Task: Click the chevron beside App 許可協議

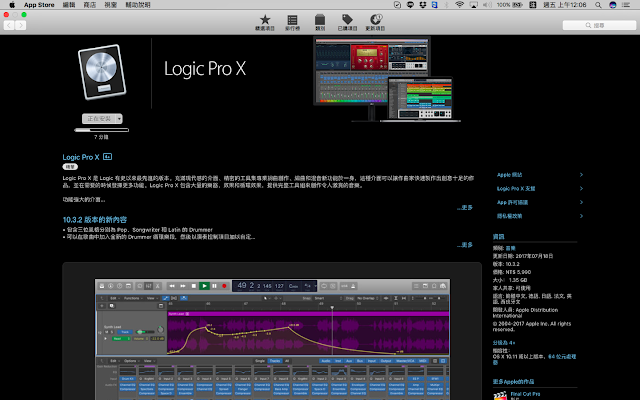Action: tap(581, 202)
